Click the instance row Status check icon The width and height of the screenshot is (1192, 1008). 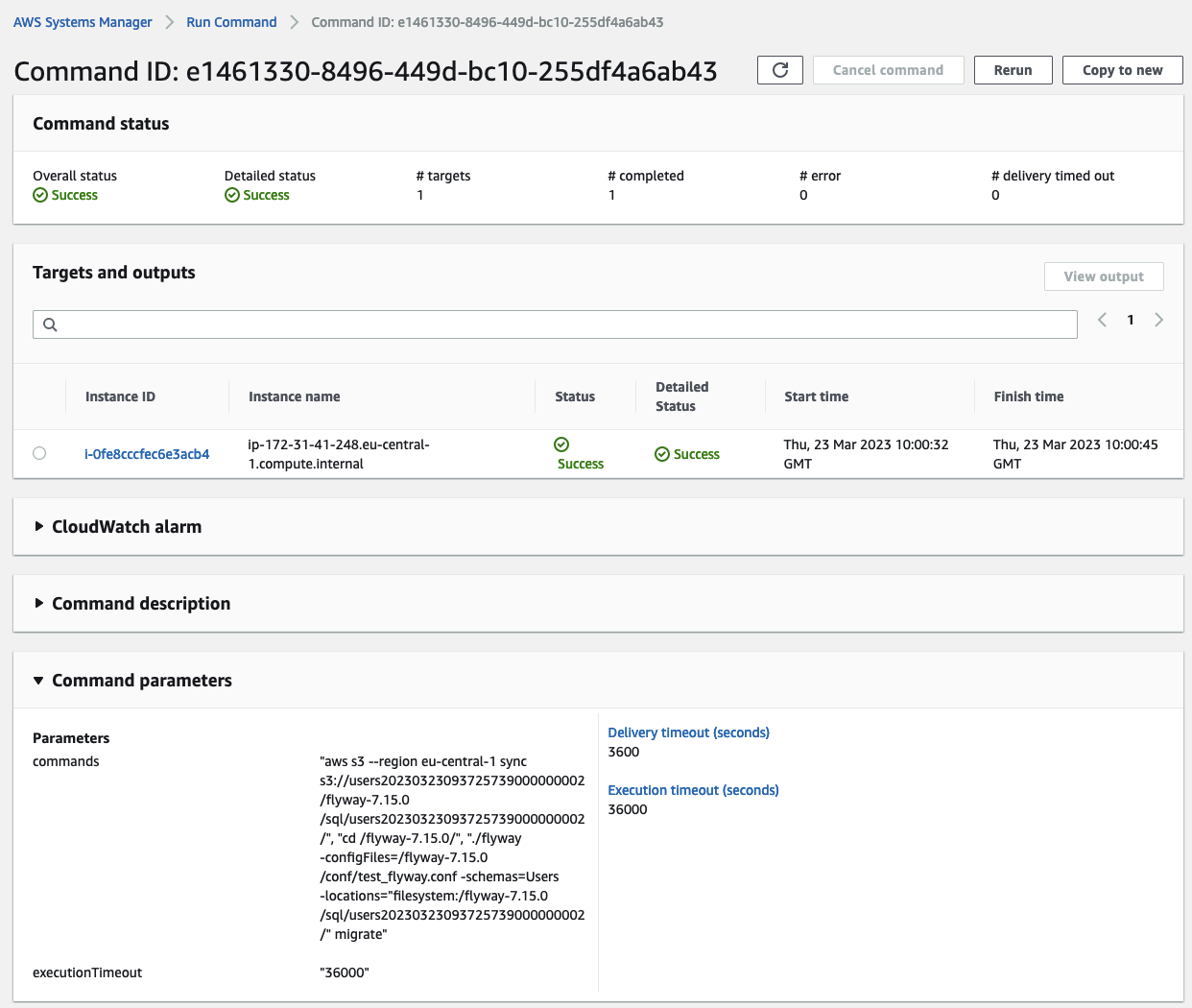click(561, 444)
